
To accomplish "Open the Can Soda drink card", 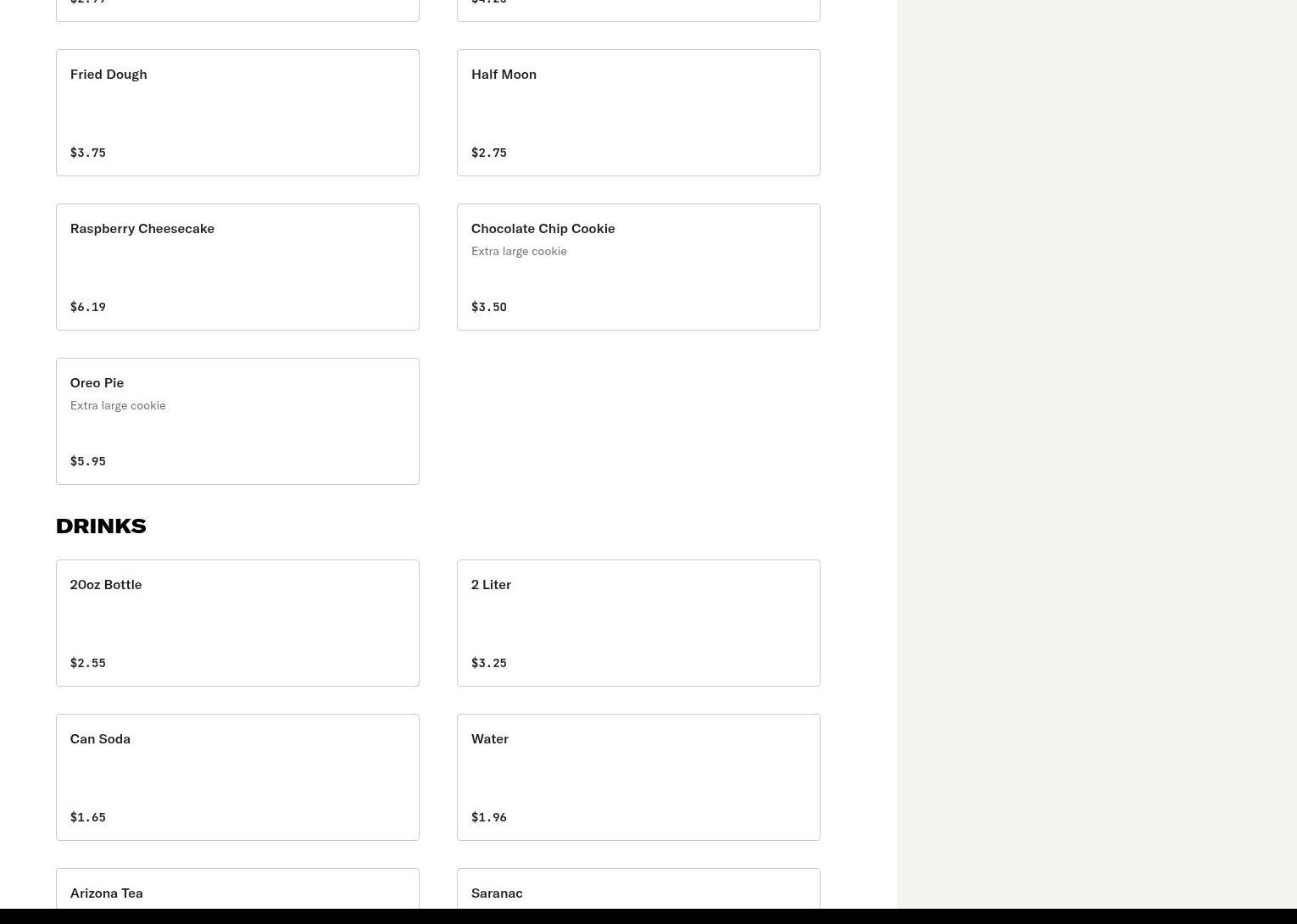I will coord(237,777).
